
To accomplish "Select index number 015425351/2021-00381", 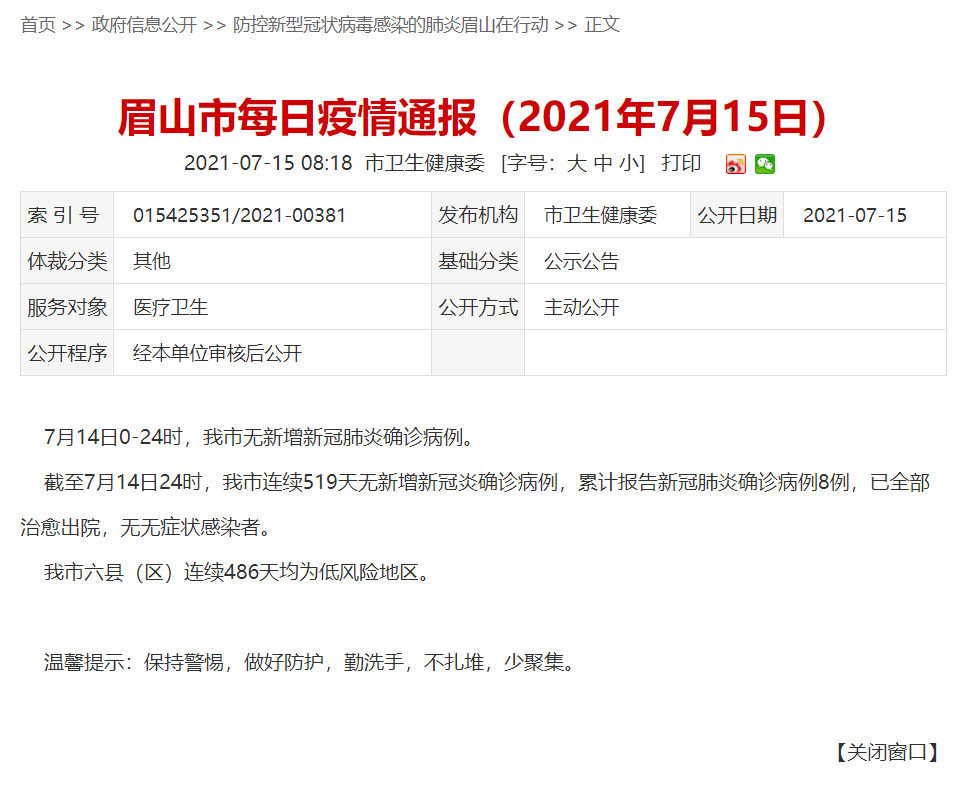I will tap(239, 215).
